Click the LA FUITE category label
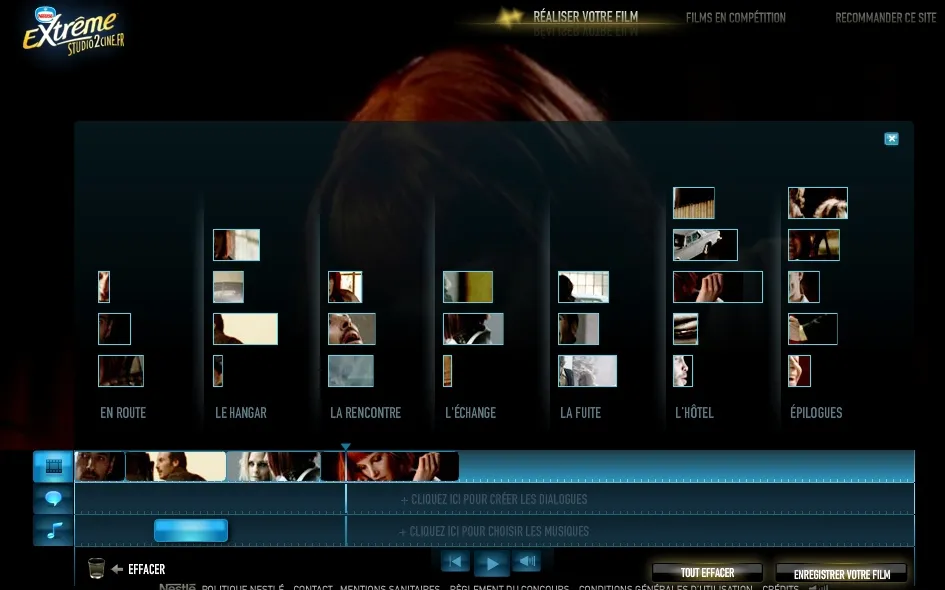945x590 pixels. (x=580, y=413)
